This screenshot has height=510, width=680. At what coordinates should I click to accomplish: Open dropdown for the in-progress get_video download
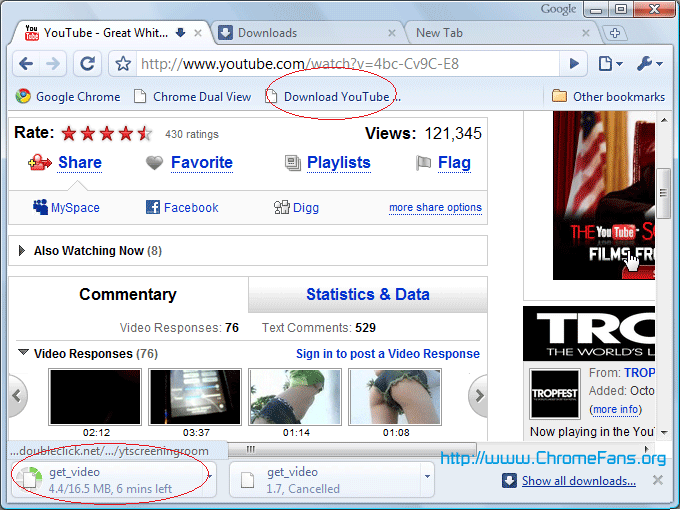point(210,477)
